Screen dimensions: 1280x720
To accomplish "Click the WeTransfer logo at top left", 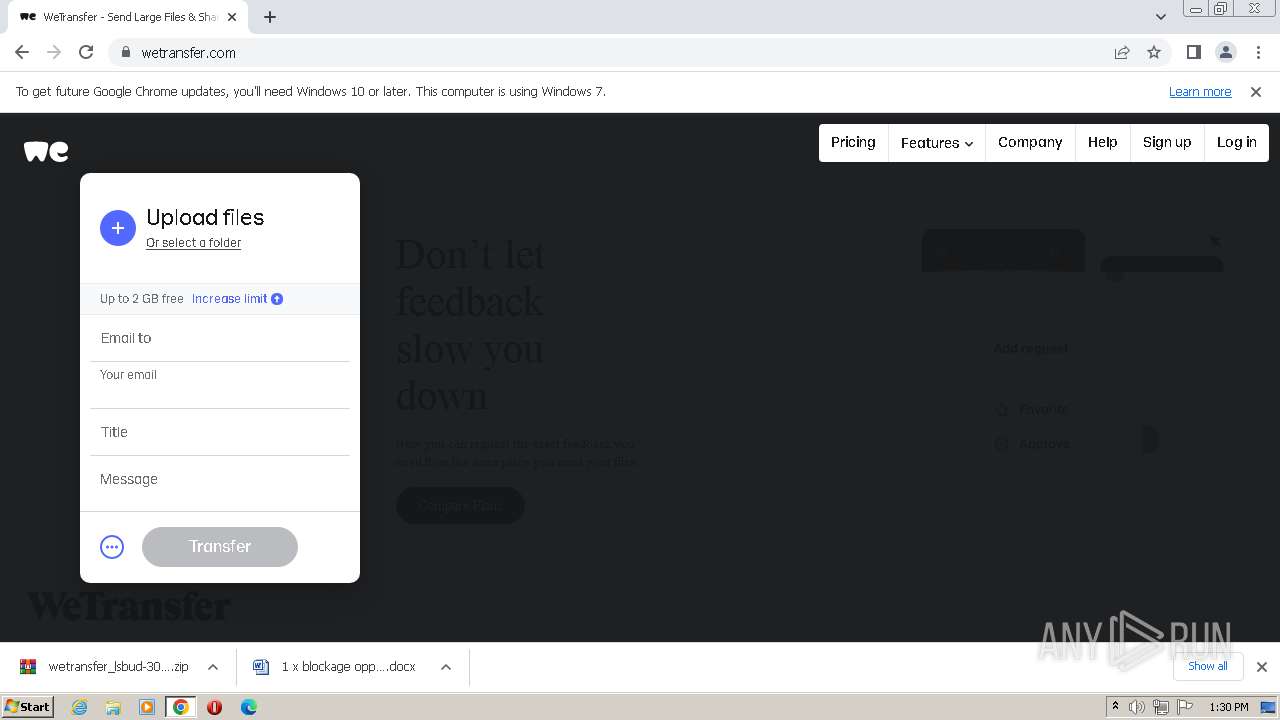I will (x=46, y=151).
